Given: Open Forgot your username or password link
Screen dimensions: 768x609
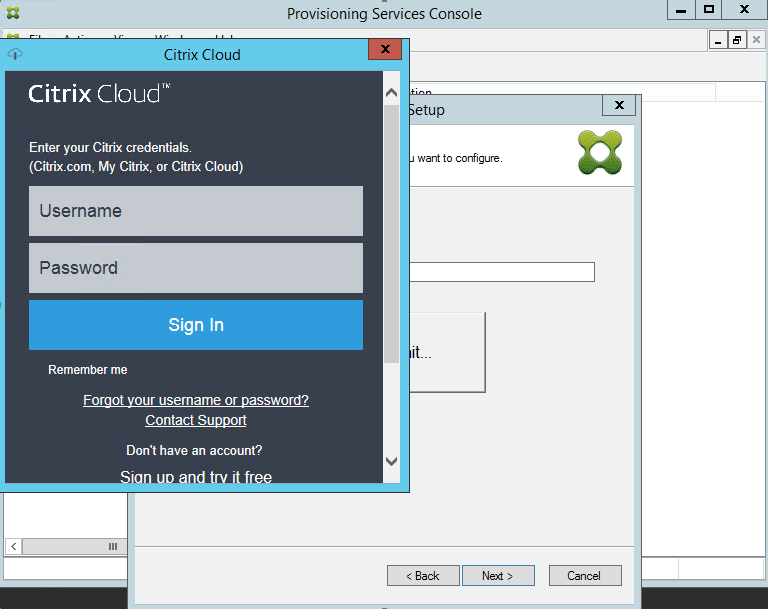Looking at the screenshot, I should tap(195, 400).
